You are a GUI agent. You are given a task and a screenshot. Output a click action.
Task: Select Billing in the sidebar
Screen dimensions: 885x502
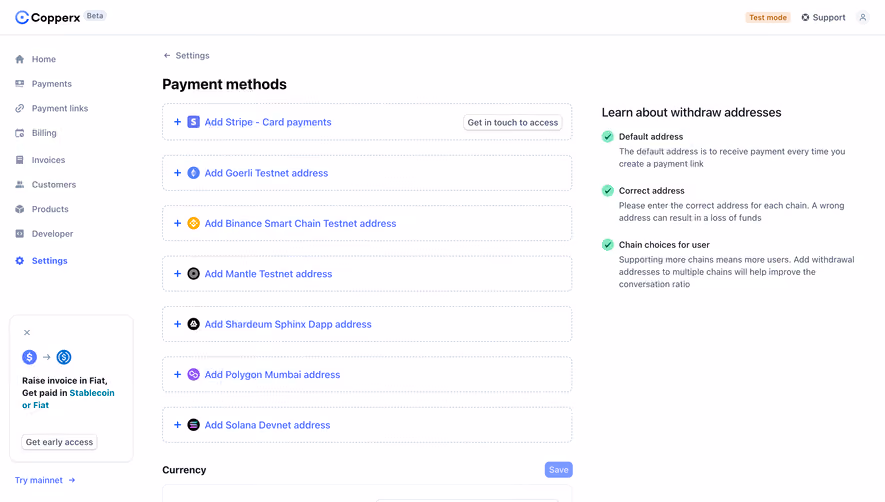click(x=44, y=133)
